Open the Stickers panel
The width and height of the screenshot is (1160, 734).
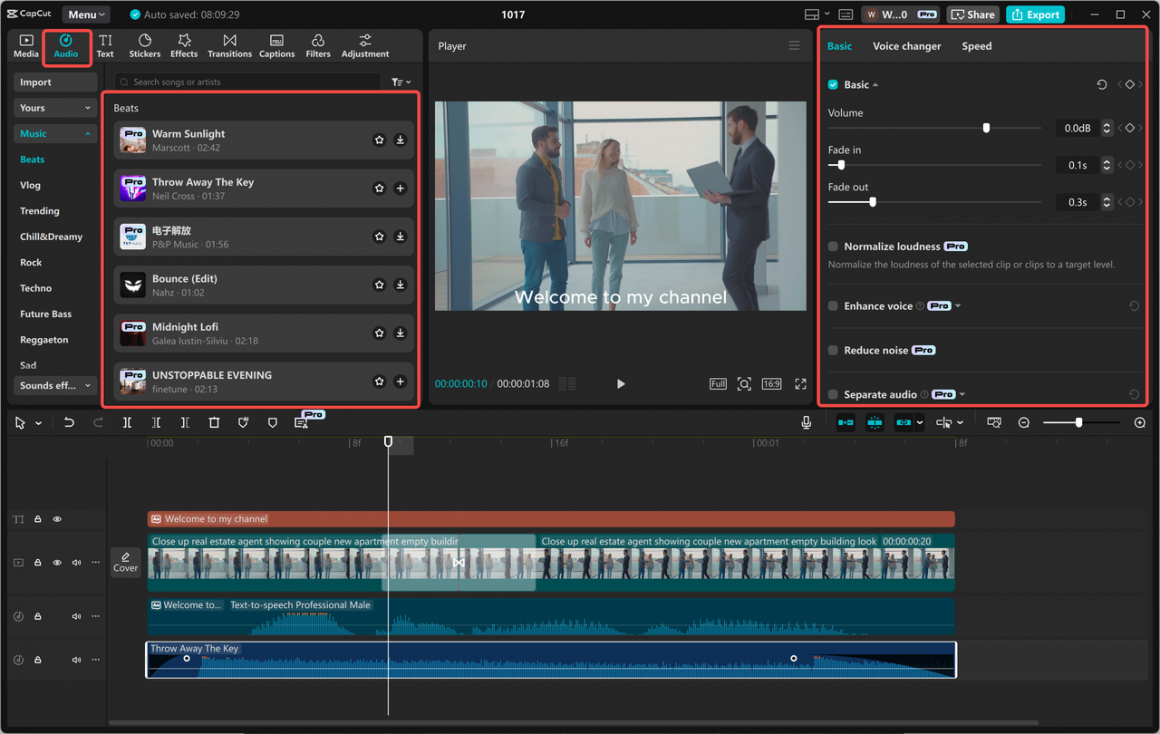pyautogui.click(x=144, y=45)
